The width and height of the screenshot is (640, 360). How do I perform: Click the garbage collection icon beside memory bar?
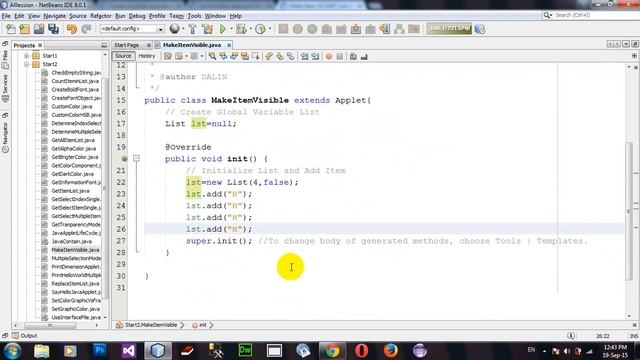[x=480, y=29]
